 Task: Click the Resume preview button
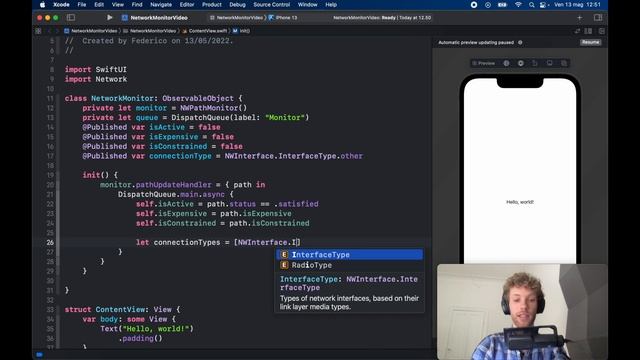[x=590, y=42]
